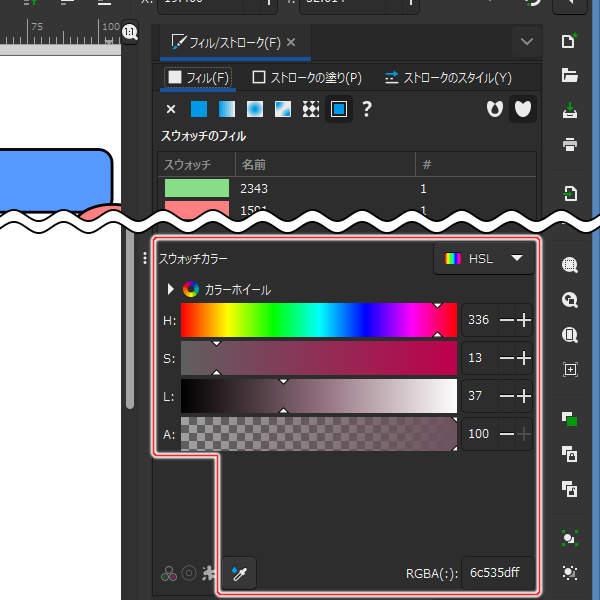Close the フィル/ストローク(F) dialog tab
The height and width of the screenshot is (600, 600).
tap(291, 42)
